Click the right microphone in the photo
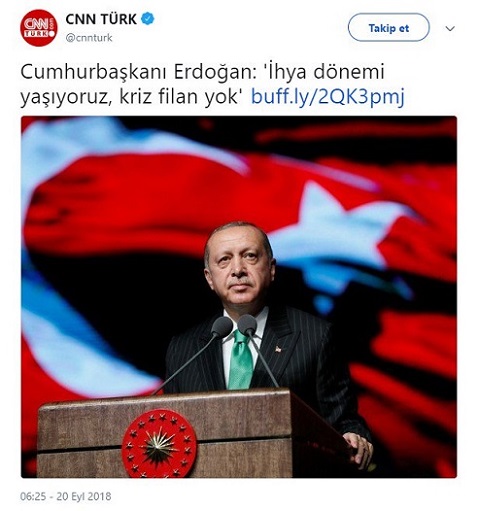Viewport: 478px width, 511px height. coord(248,324)
